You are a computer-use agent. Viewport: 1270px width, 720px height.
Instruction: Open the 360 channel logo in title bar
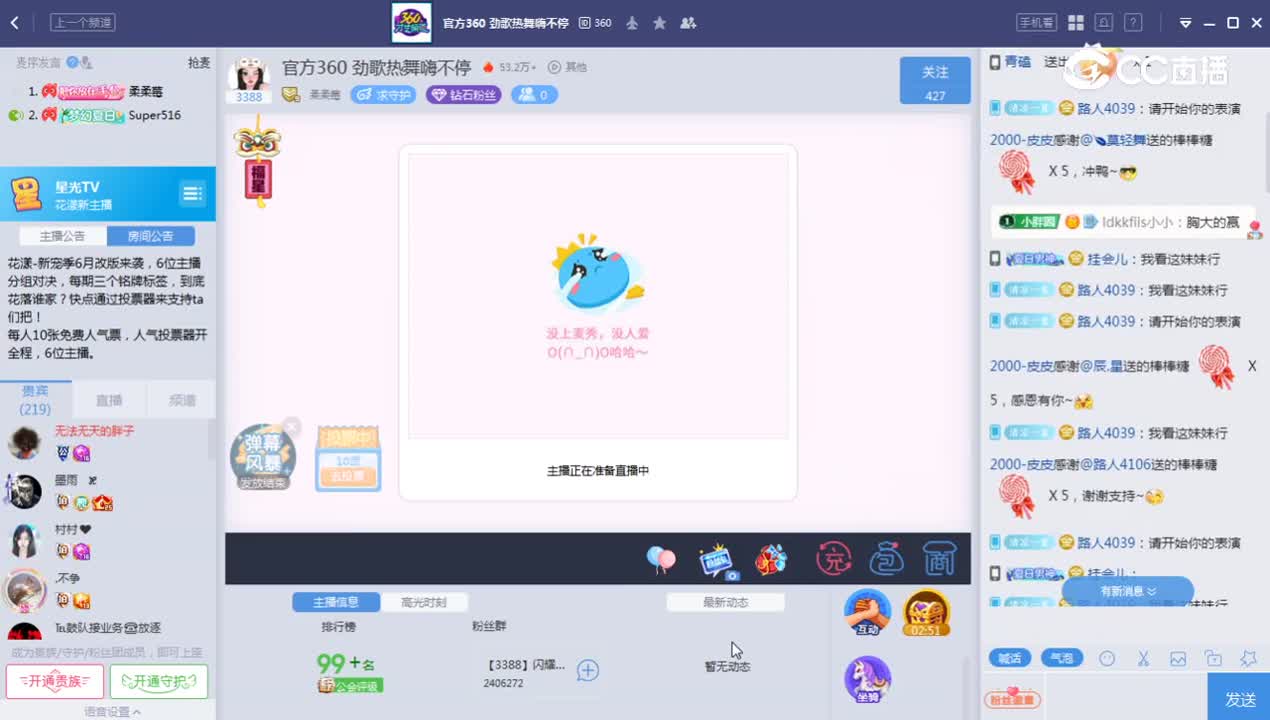411,23
